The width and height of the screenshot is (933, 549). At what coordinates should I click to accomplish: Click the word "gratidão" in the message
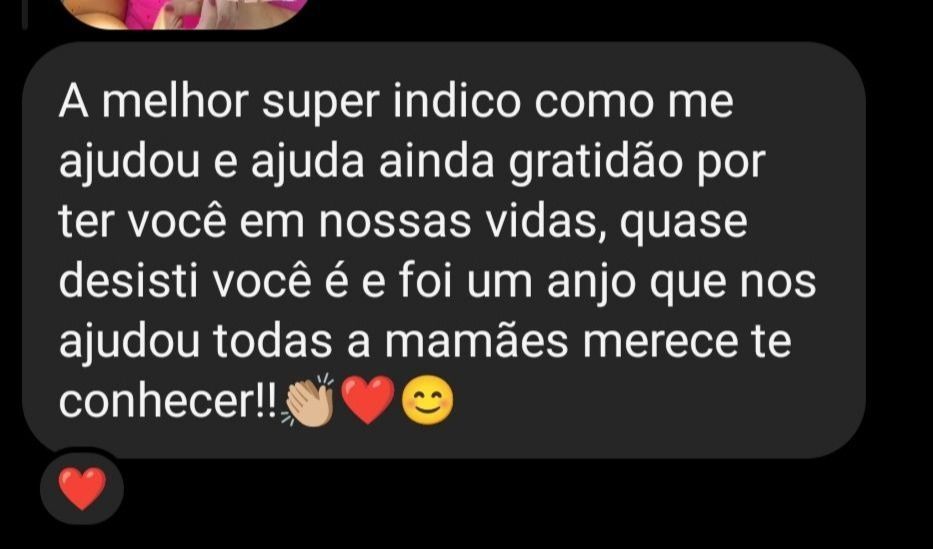coord(596,163)
